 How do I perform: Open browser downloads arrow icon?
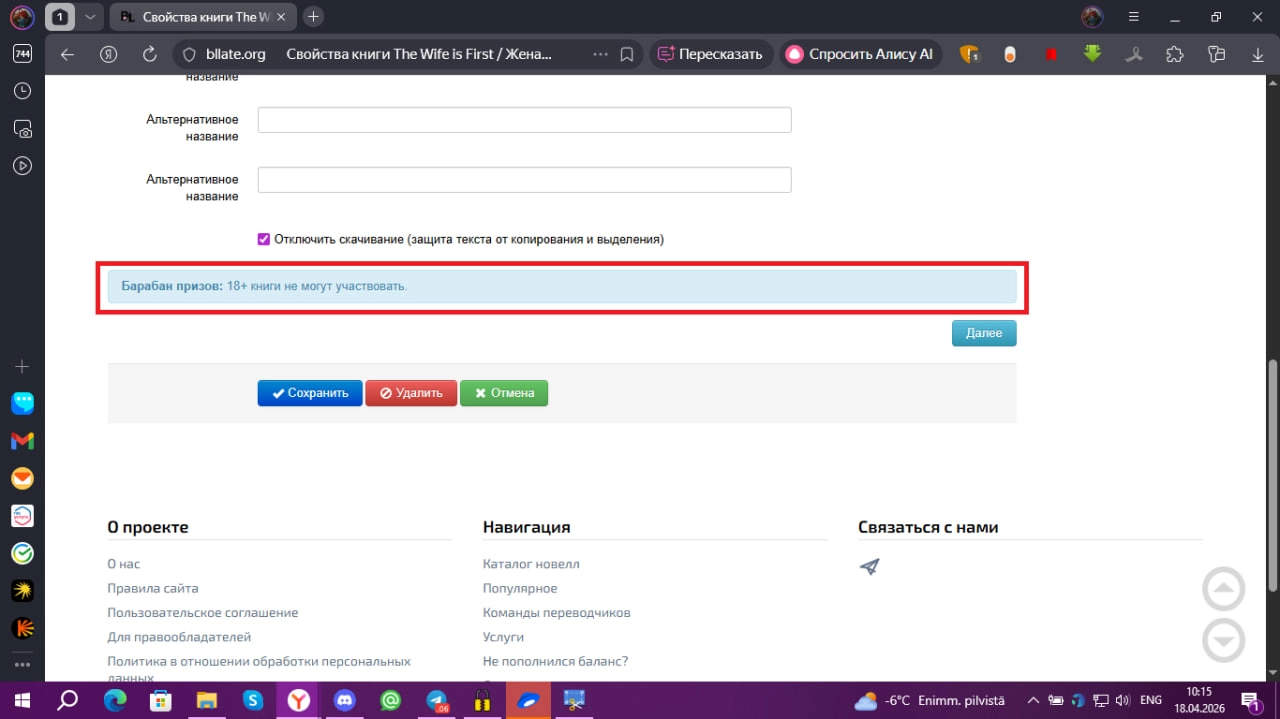[1258, 54]
